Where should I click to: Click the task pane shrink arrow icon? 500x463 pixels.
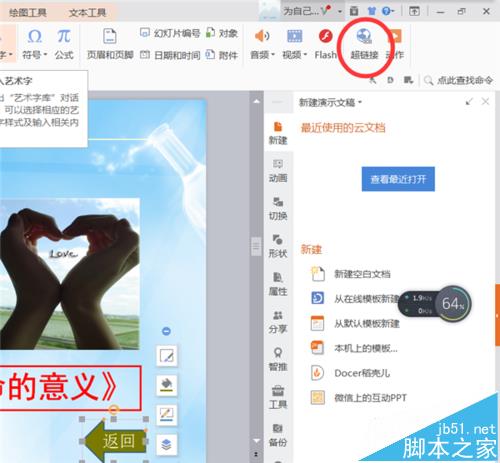tap(469, 102)
